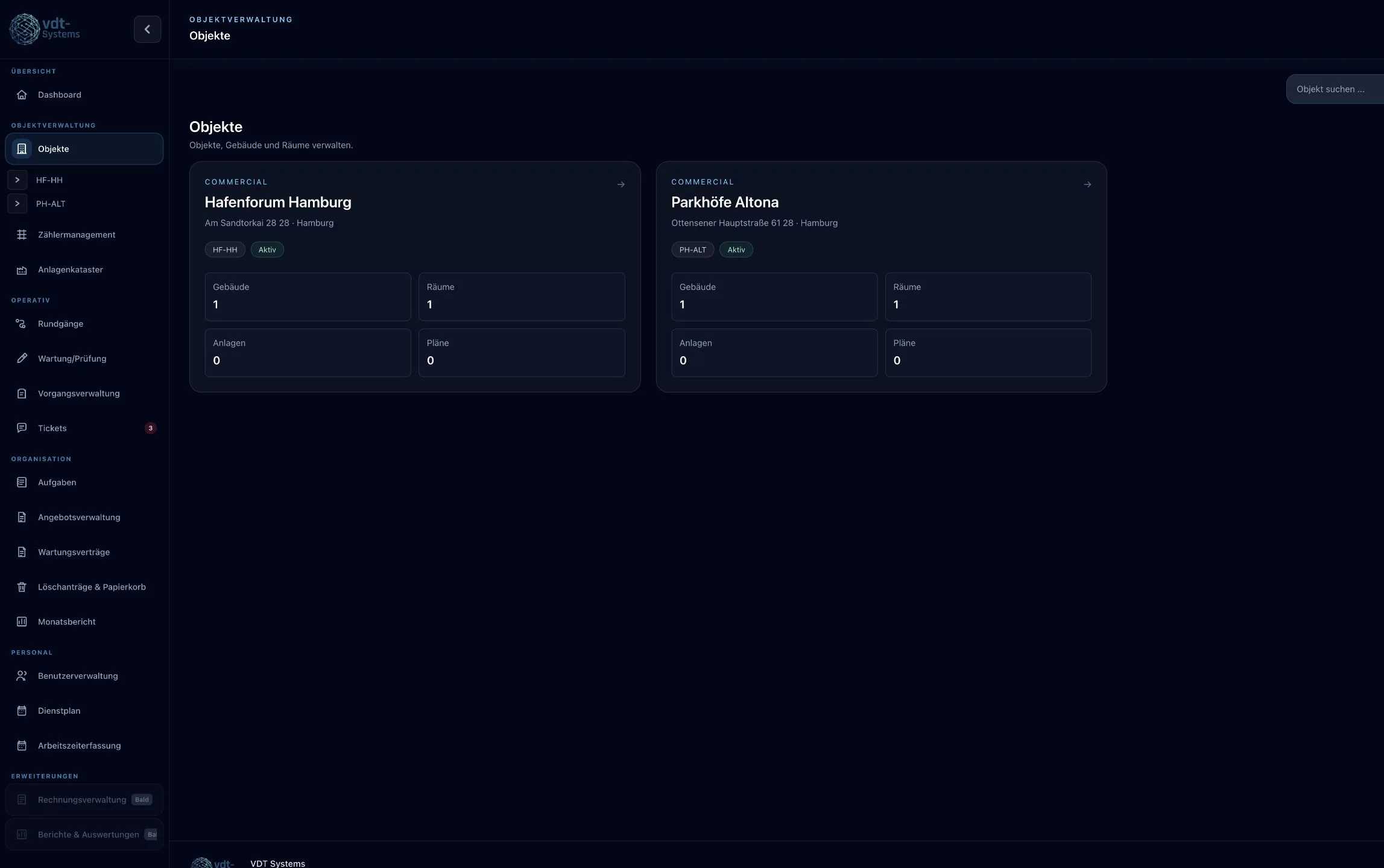Click the Räume tile in Parkhöfe Altona card
1384x868 pixels.
click(988, 297)
